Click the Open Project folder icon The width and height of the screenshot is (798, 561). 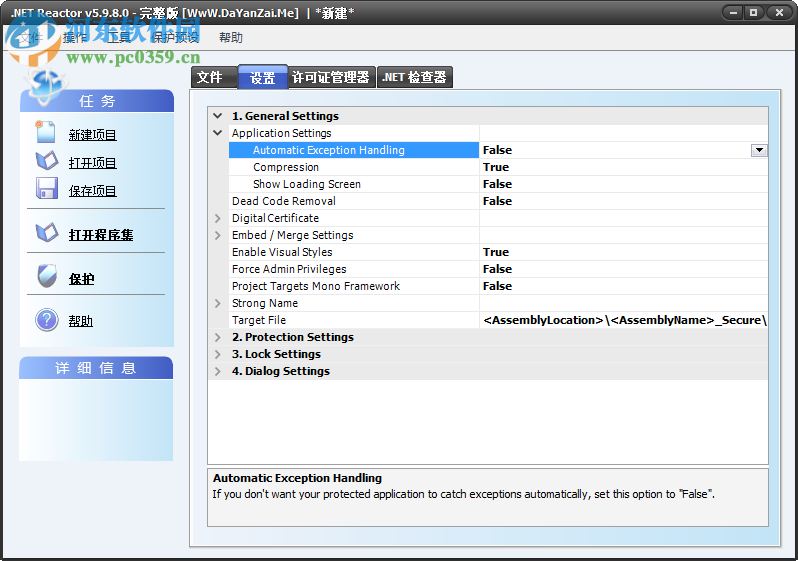(x=47, y=160)
